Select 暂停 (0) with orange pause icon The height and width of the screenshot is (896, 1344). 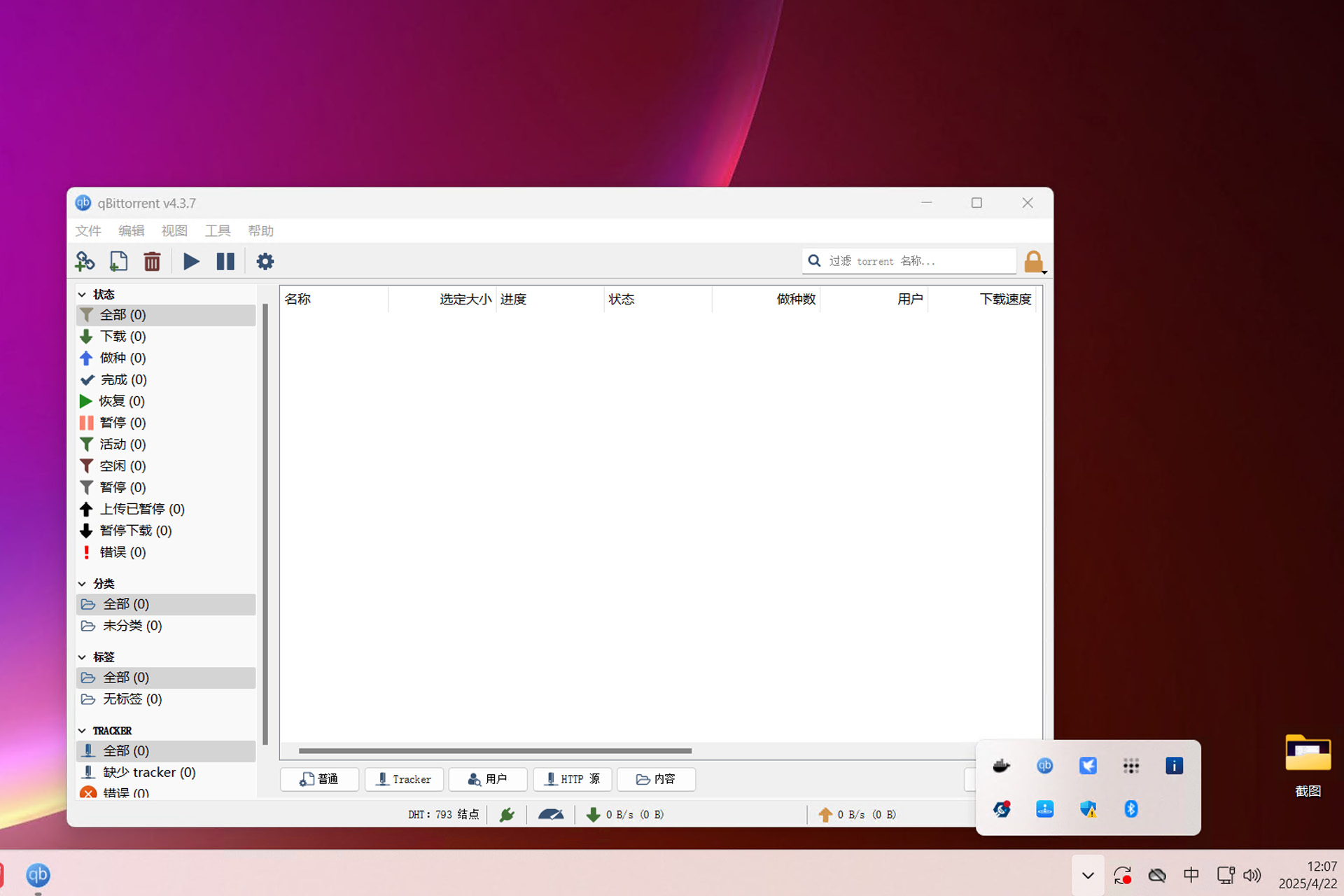[166, 423]
